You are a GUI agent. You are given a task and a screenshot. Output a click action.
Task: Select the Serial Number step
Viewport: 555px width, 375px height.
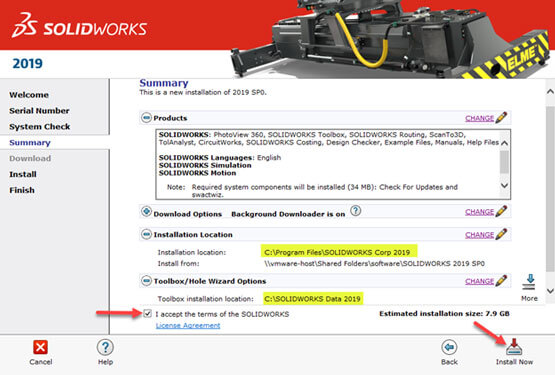tap(39, 111)
